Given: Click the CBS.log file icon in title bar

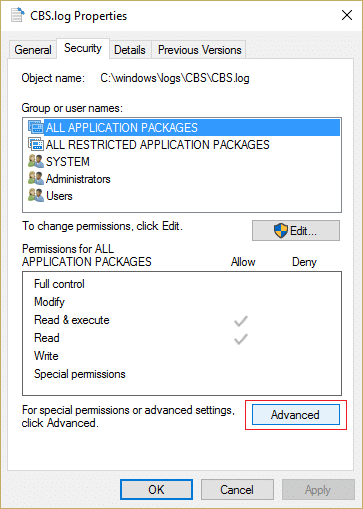Looking at the screenshot, I should click(x=17, y=15).
